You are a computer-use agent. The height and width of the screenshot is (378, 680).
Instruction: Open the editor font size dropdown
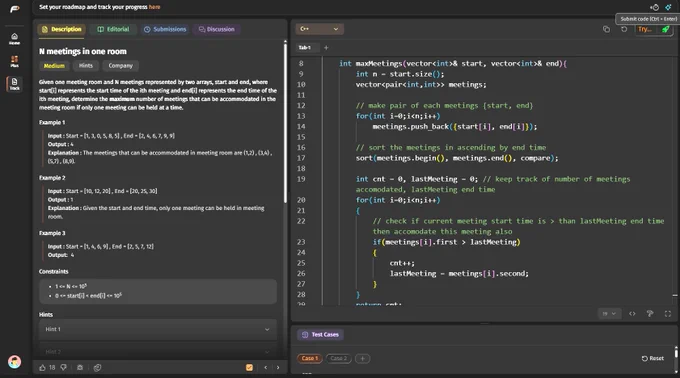click(x=609, y=313)
